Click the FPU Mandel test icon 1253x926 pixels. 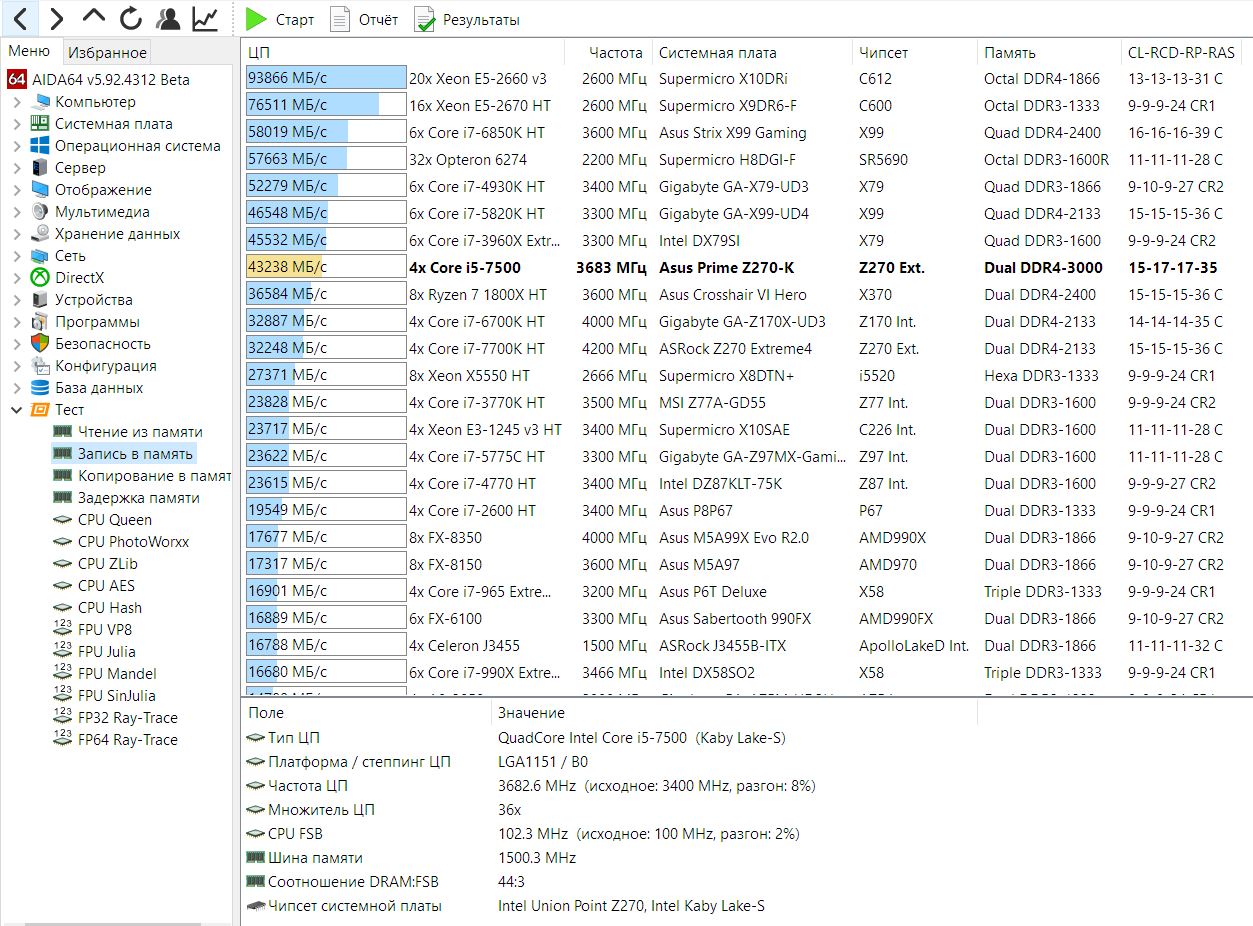click(62, 674)
